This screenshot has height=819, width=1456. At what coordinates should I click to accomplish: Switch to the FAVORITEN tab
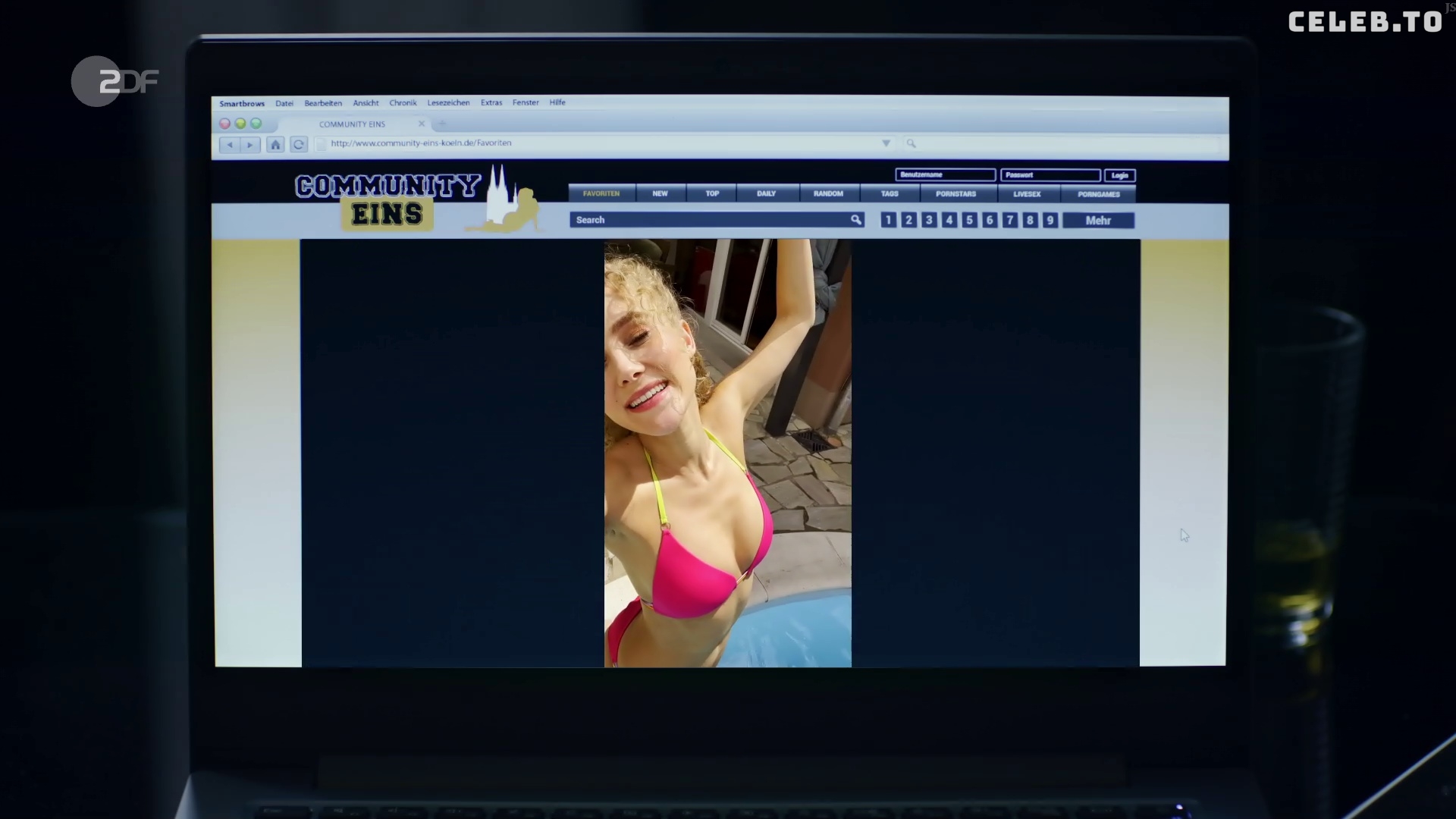point(601,194)
